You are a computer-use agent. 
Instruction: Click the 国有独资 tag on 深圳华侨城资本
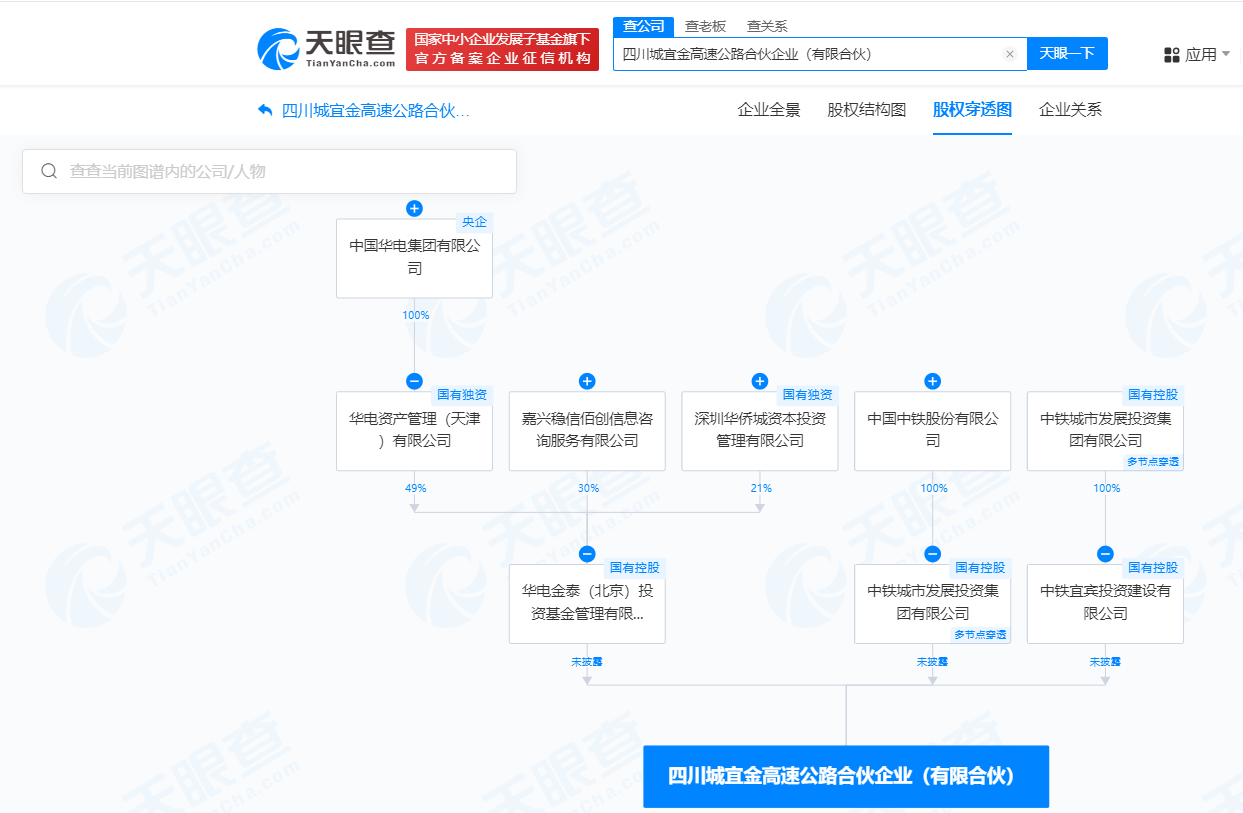coord(808,395)
